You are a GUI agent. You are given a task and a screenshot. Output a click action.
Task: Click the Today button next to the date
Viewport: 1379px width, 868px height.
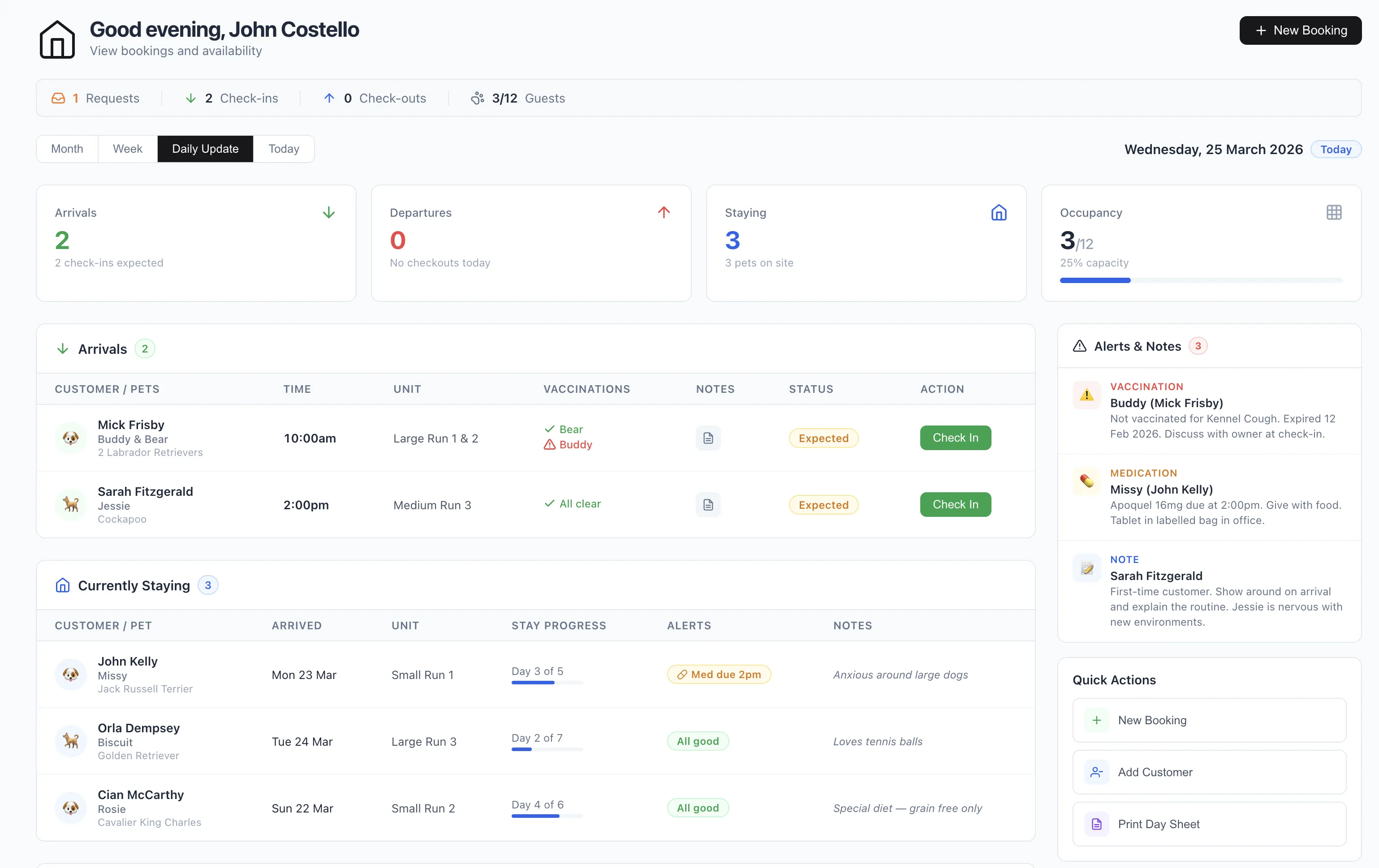click(1336, 149)
